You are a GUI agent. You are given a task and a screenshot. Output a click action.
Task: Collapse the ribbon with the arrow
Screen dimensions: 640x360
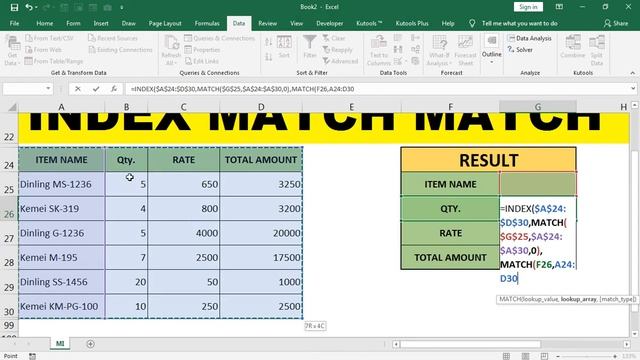click(x=633, y=73)
